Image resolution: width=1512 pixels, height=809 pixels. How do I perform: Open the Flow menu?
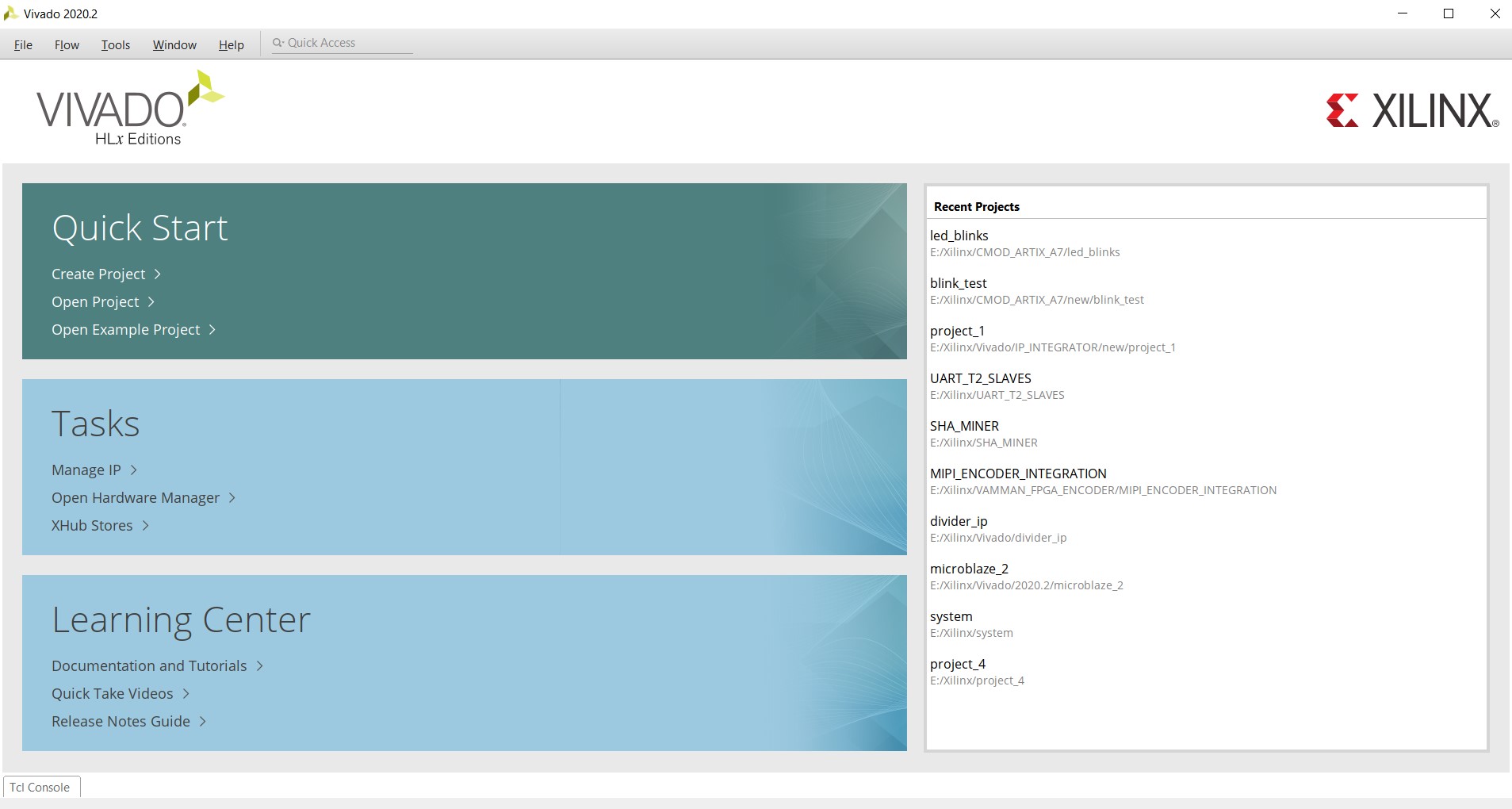pos(66,45)
